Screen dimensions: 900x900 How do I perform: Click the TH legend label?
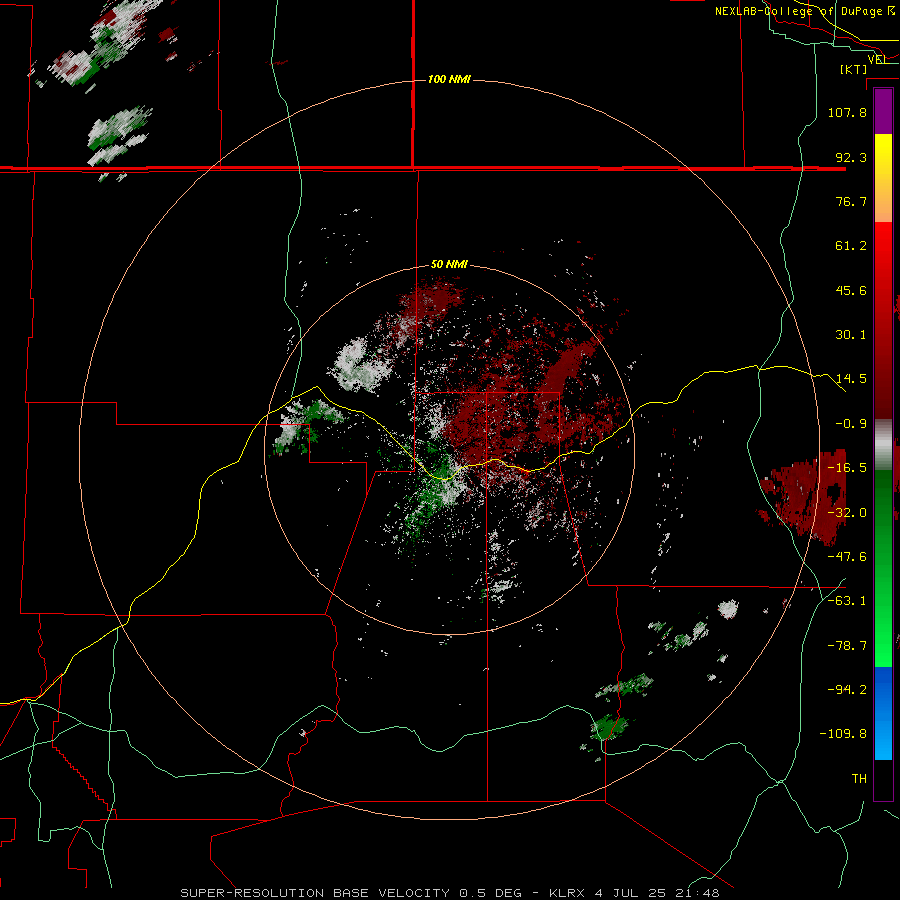tap(859, 779)
